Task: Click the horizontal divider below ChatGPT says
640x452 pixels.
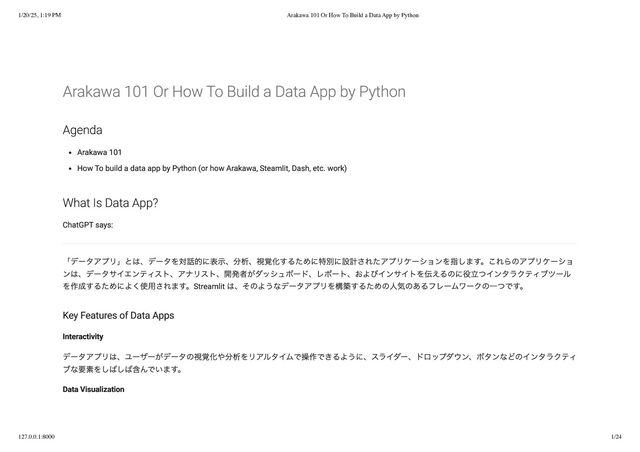Action: point(320,243)
